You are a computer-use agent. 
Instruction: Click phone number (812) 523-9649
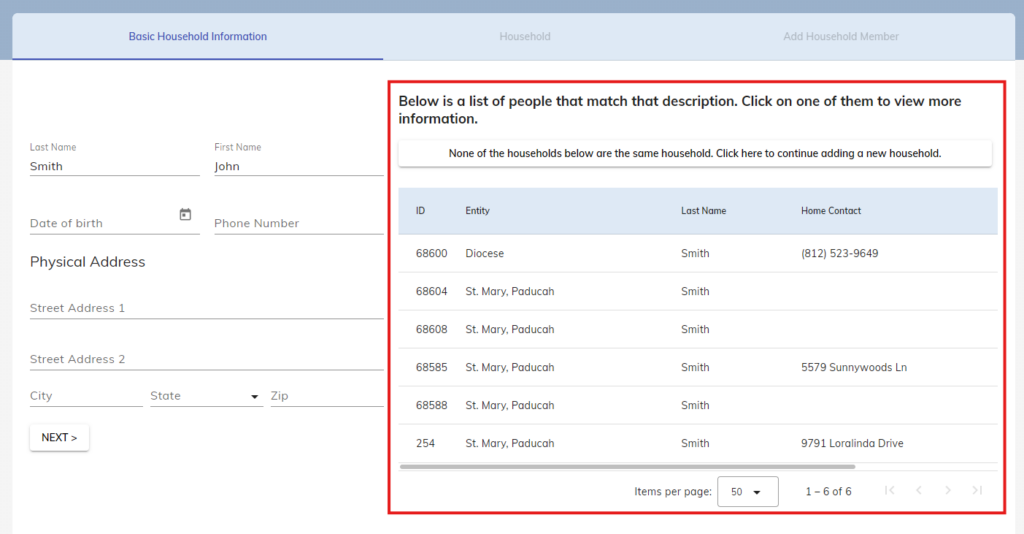(x=840, y=253)
